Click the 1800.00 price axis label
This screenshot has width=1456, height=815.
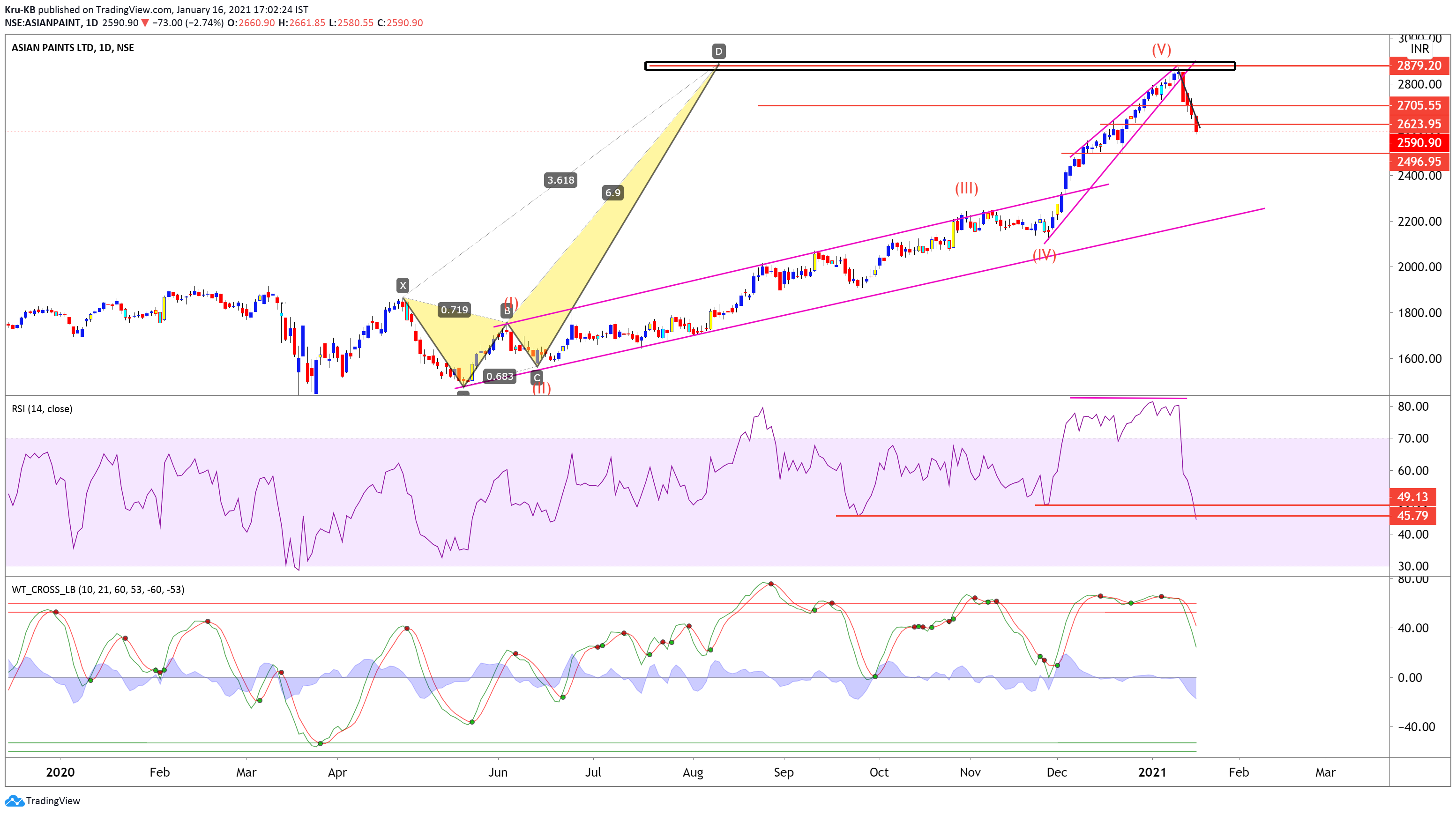(1419, 313)
